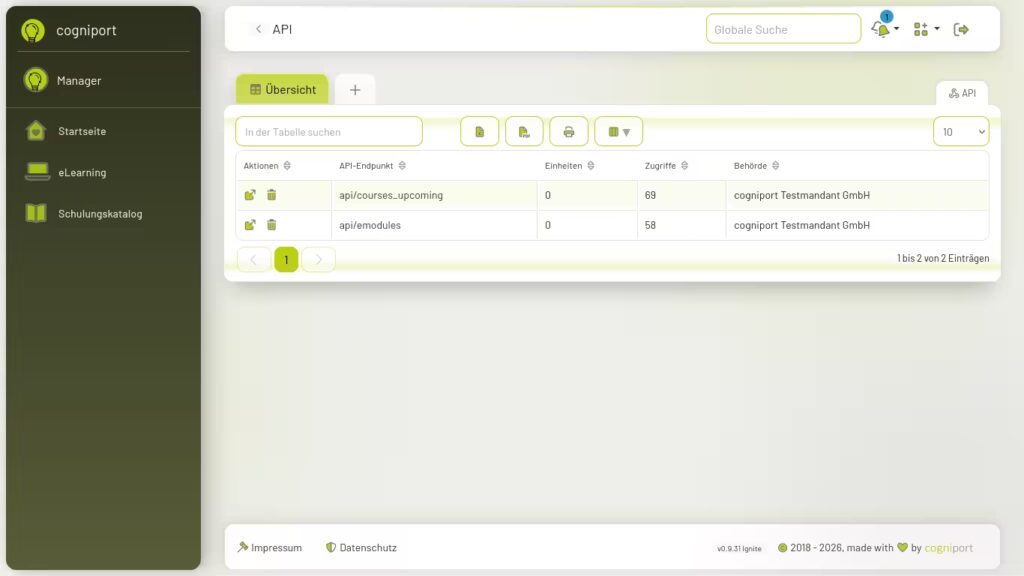1024x576 pixels.
Task: Edit the api/courses_upcoming entry
Action: pos(250,195)
